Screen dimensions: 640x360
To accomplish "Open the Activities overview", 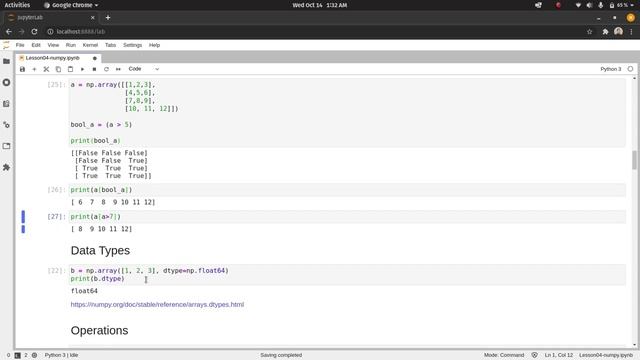I will [17, 5].
